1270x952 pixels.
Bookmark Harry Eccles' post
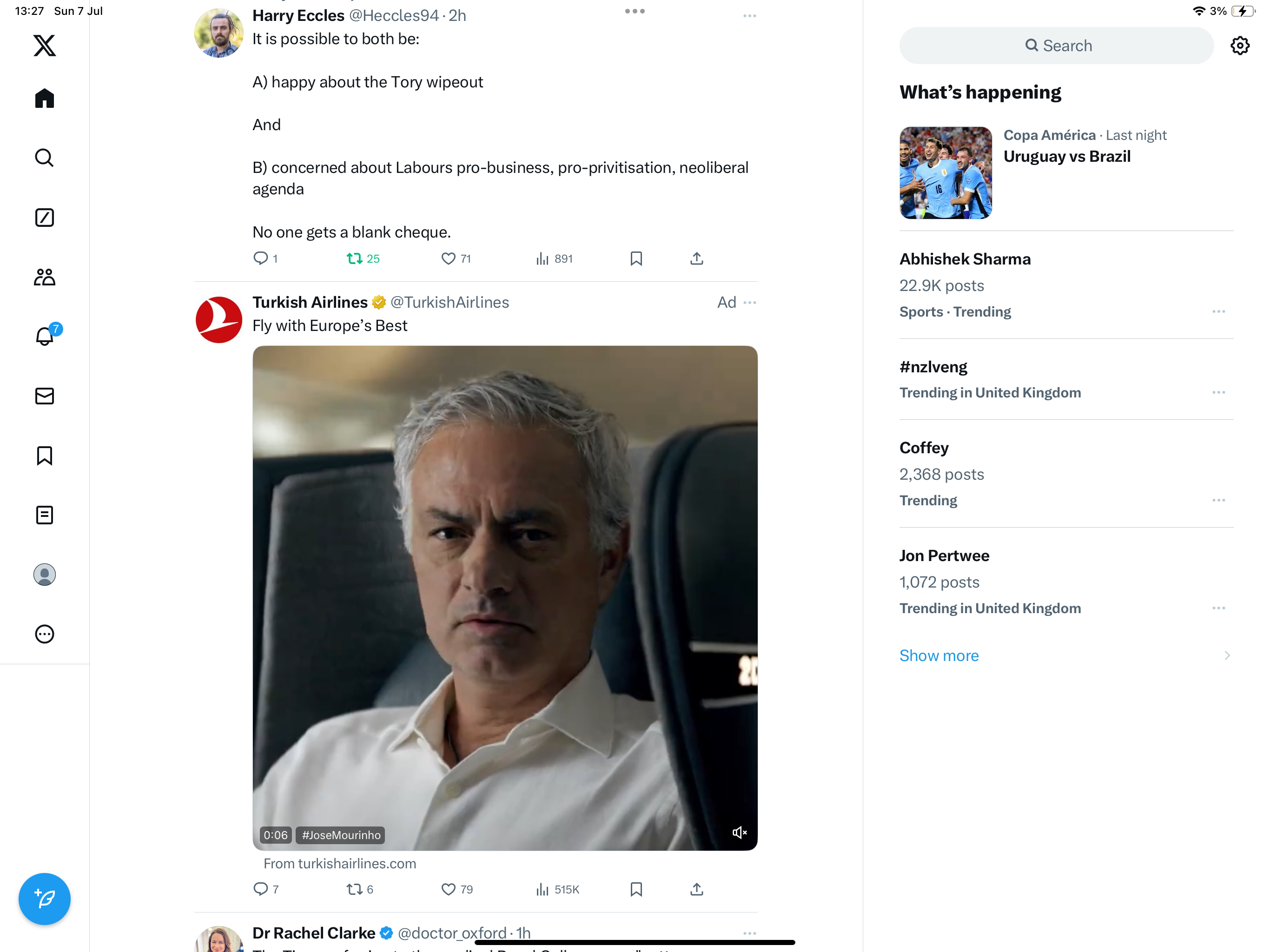point(636,259)
